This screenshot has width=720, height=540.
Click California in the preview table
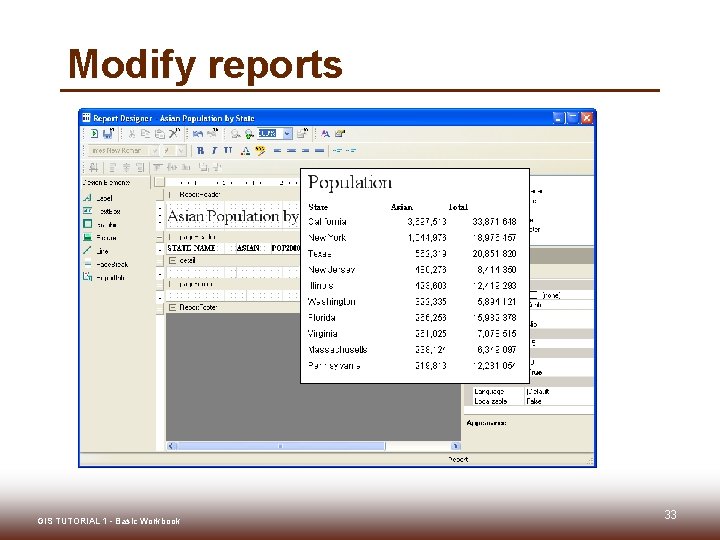point(327,222)
